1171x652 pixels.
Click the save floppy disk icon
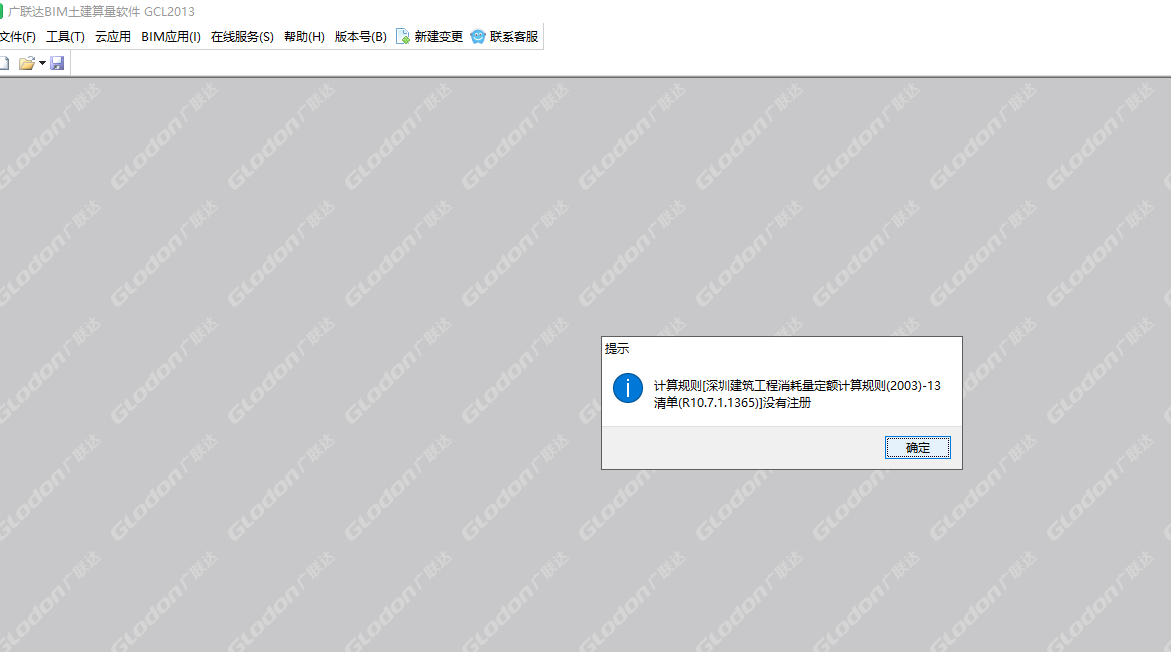point(57,63)
